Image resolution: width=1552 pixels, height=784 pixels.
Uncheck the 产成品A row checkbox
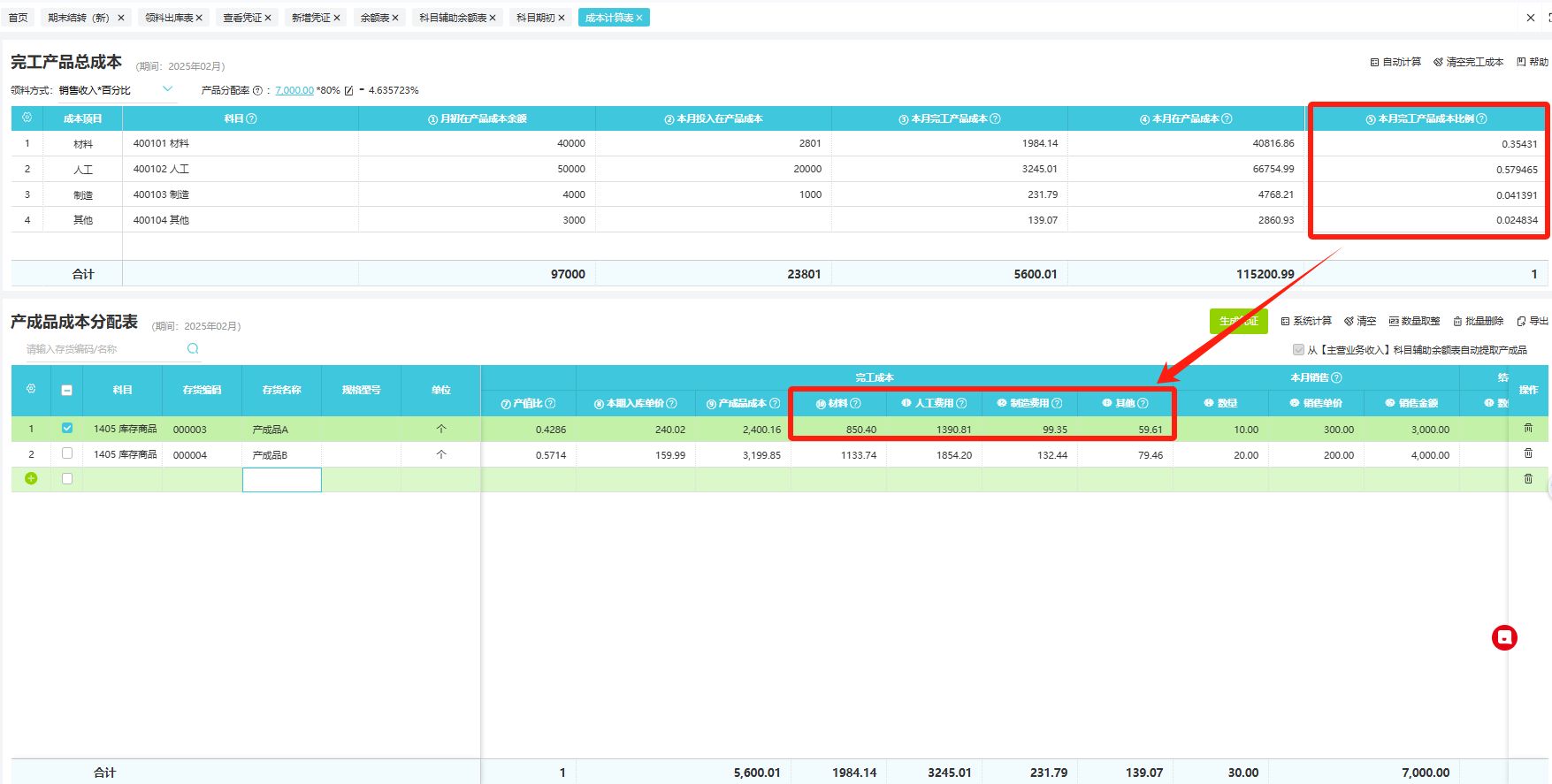click(67, 429)
